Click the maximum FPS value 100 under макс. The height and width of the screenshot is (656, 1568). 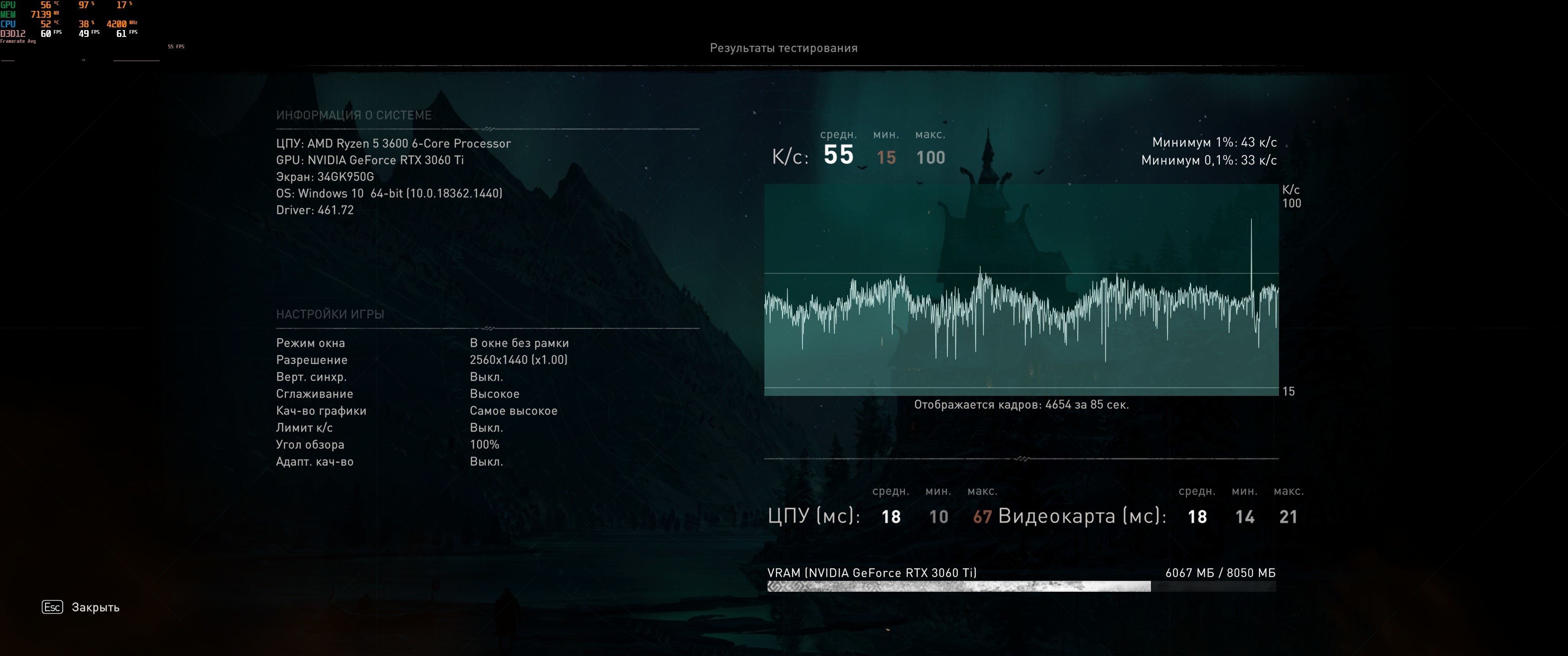(x=931, y=158)
